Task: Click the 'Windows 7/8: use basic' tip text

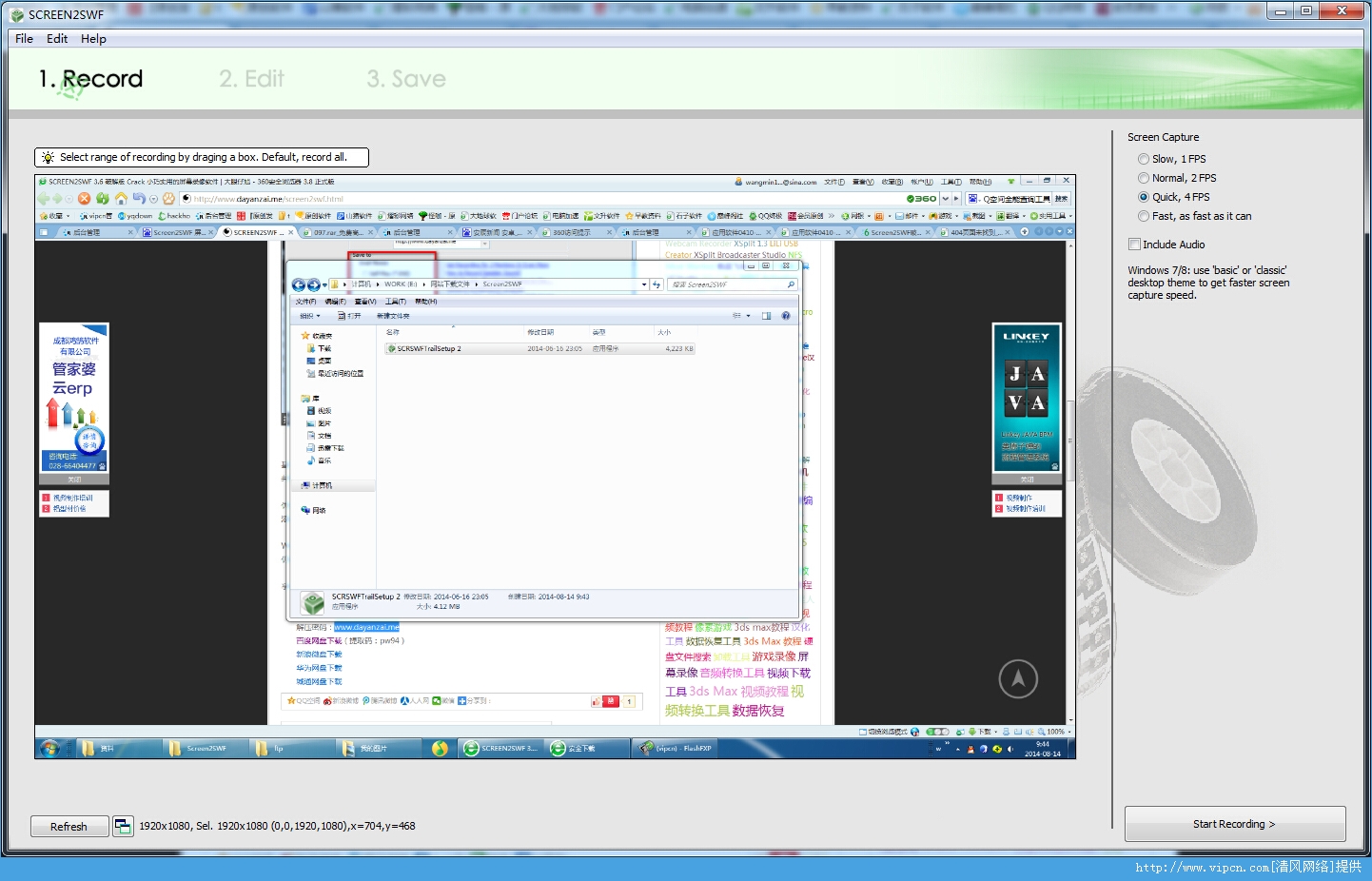Action: point(1208,283)
